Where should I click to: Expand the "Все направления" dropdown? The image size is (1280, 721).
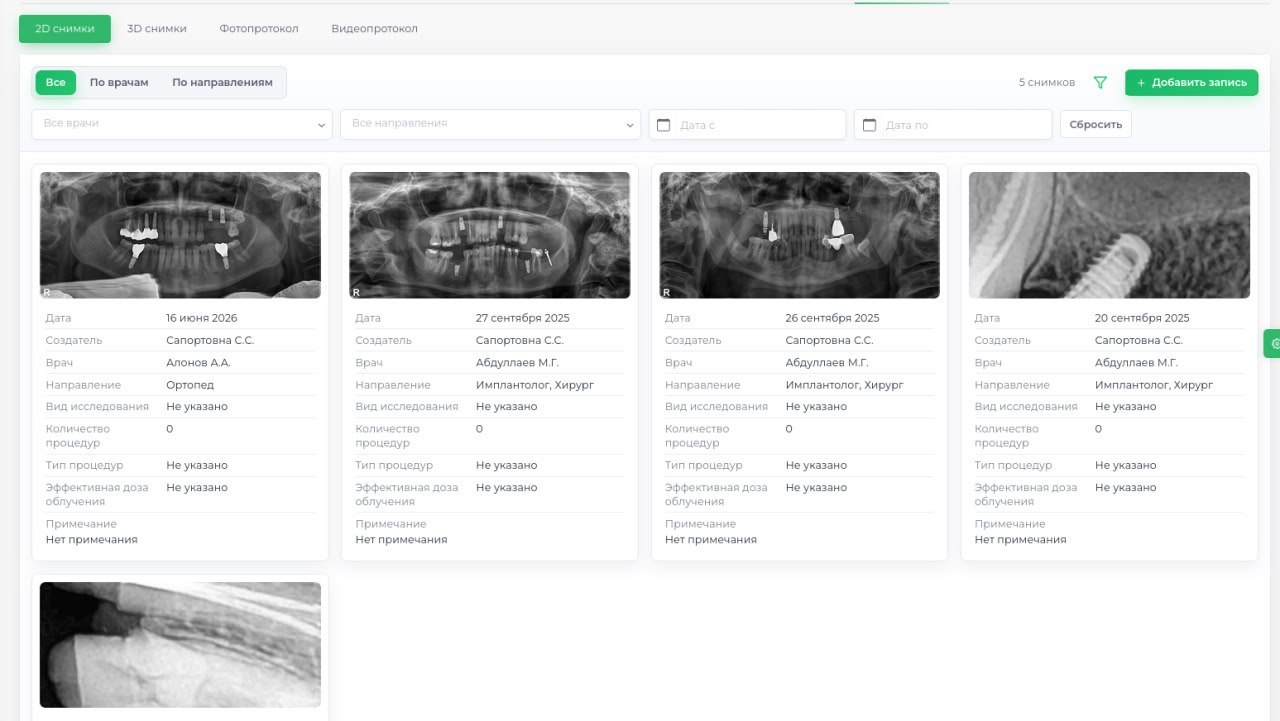click(490, 124)
